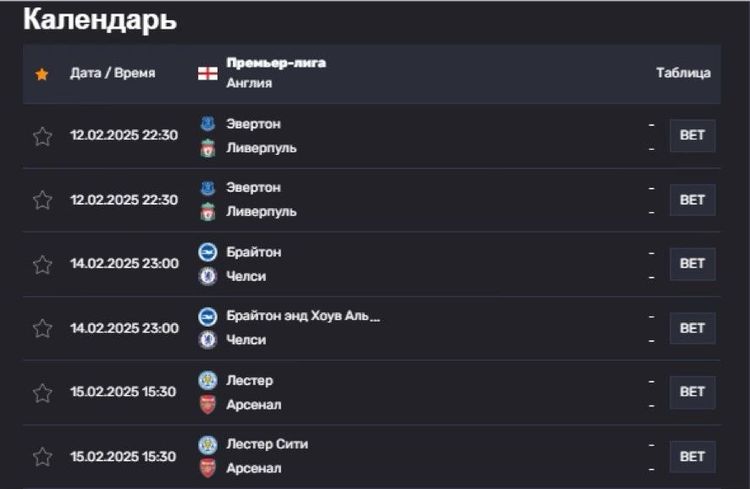Click the Leicester City crest beside "Лестер Сити"
This screenshot has height=489, width=750.
click(208, 445)
